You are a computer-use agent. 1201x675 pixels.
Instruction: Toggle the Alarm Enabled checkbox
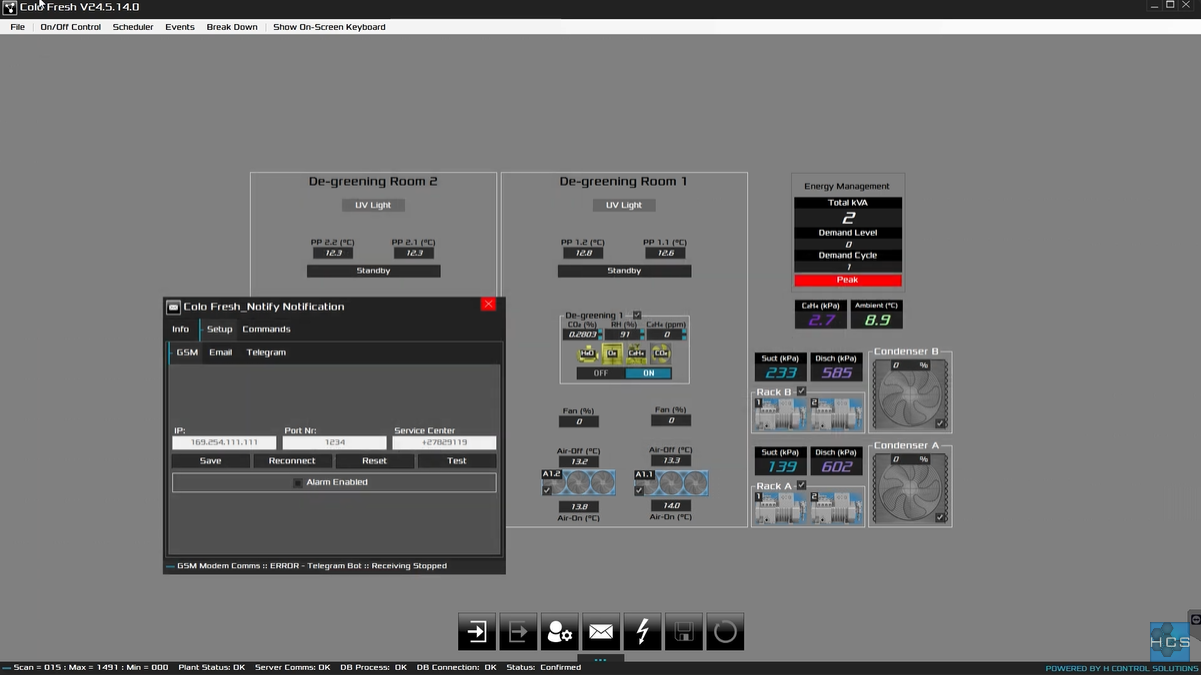click(x=298, y=483)
